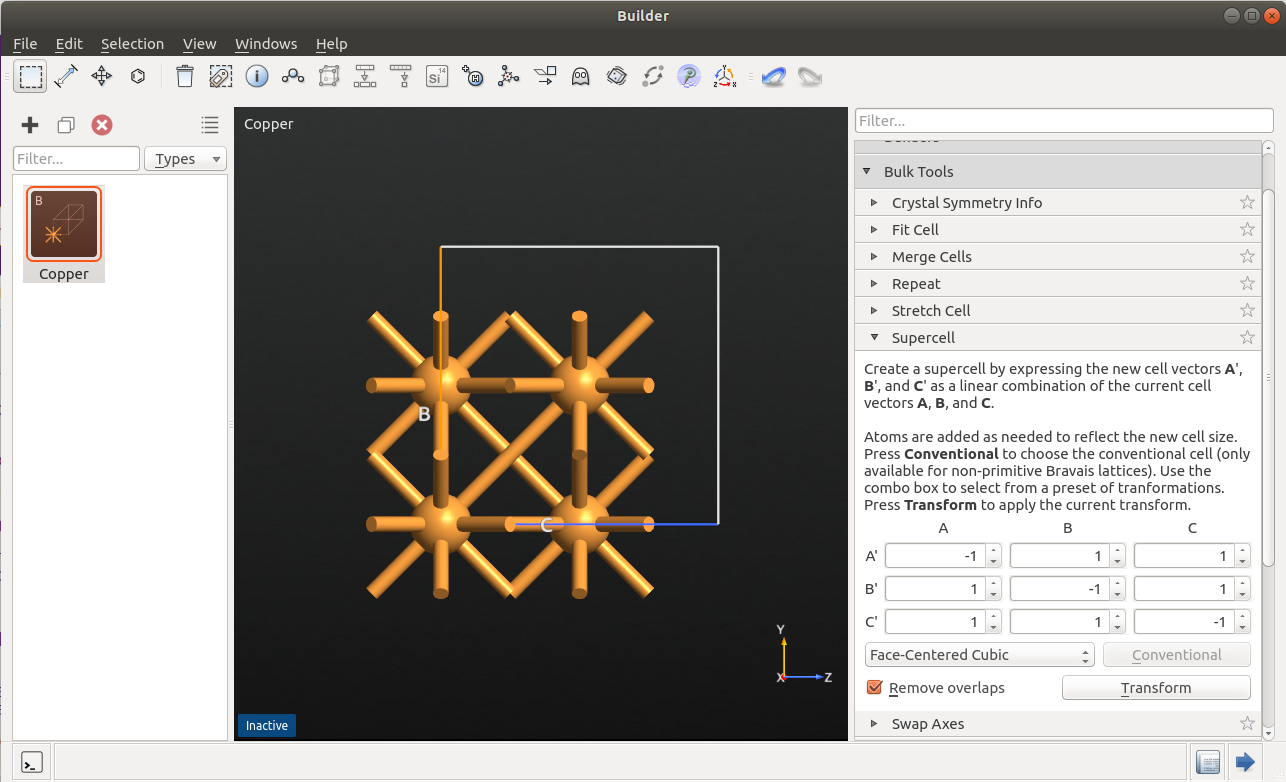
Task: Click the grayed redo arrow
Action: tap(809, 76)
